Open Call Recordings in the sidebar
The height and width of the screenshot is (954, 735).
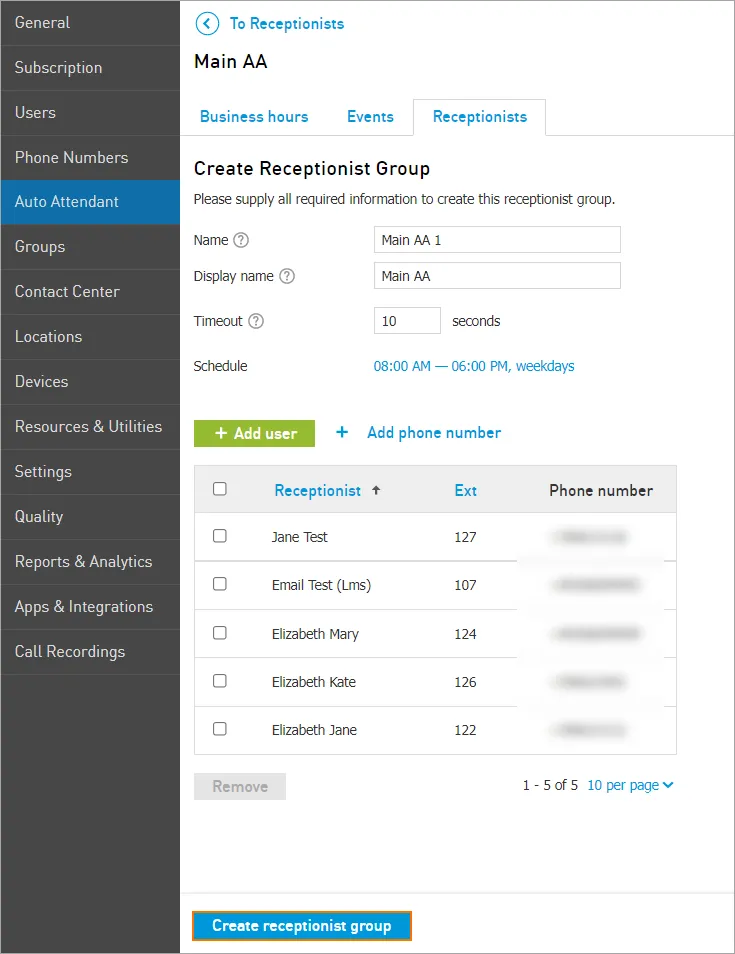click(x=90, y=652)
